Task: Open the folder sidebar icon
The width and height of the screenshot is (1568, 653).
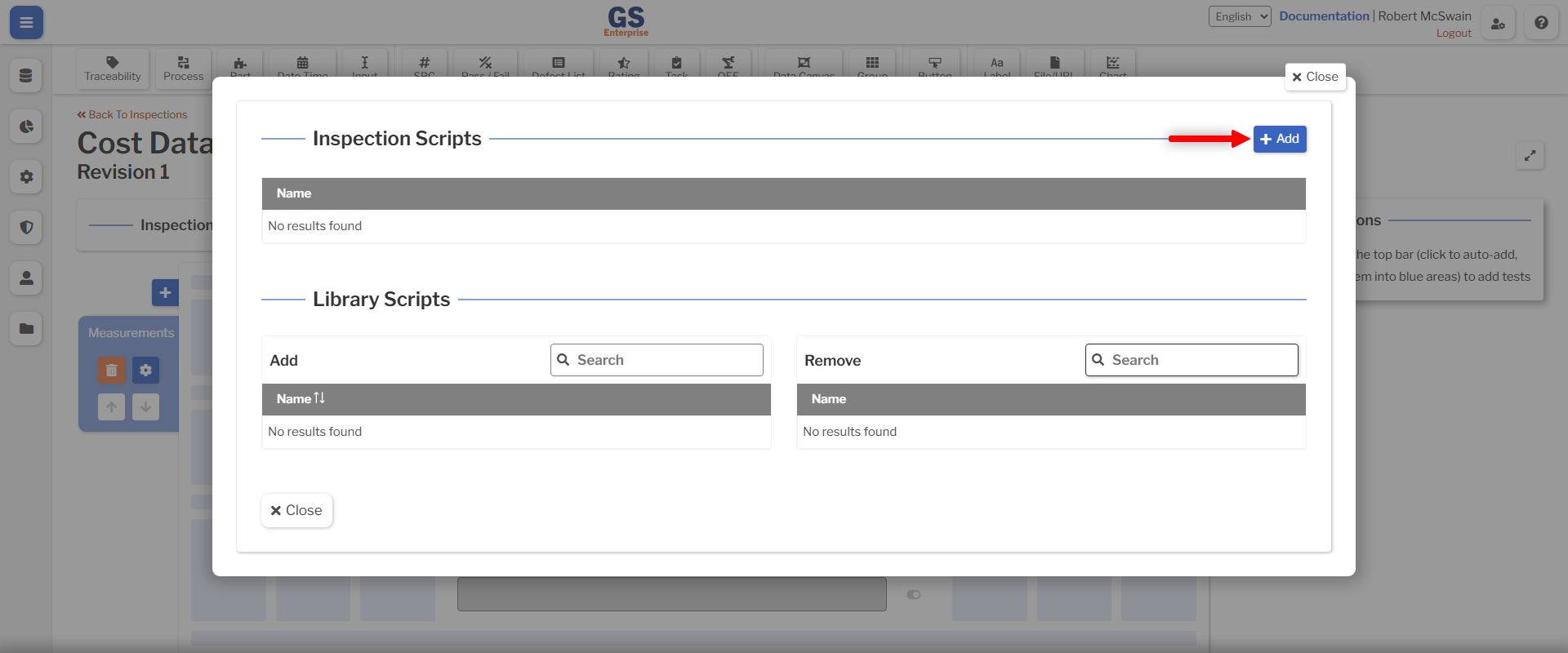Action: point(26,328)
